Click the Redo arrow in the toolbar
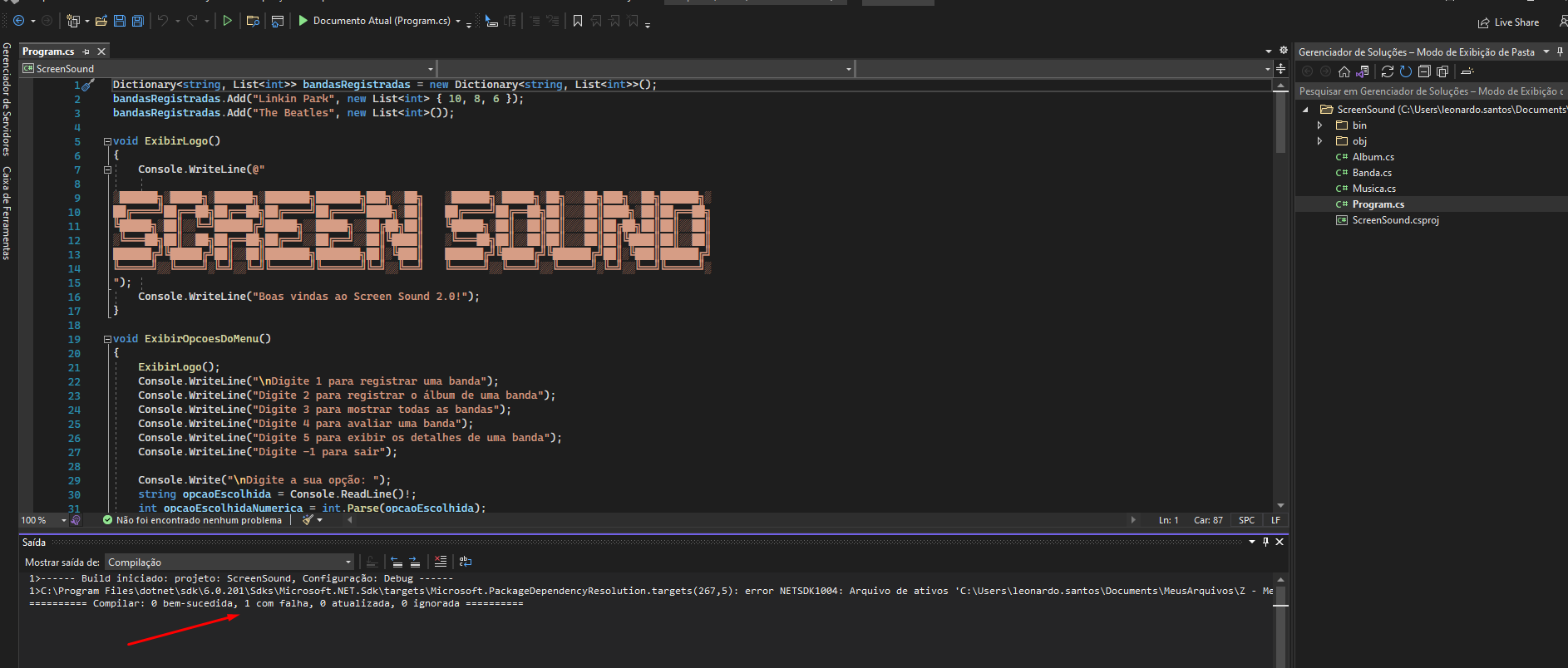This screenshot has height=668, width=1568. pyautogui.click(x=192, y=21)
